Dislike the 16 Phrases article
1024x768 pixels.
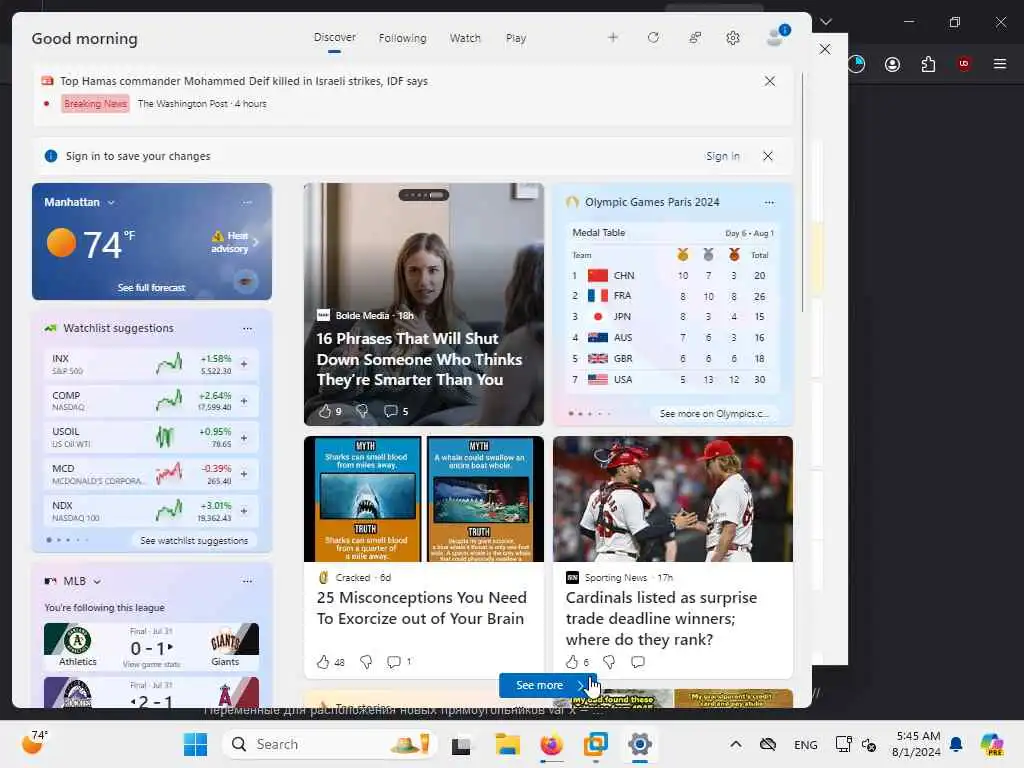pyautogui.click(x=362, y=411)
